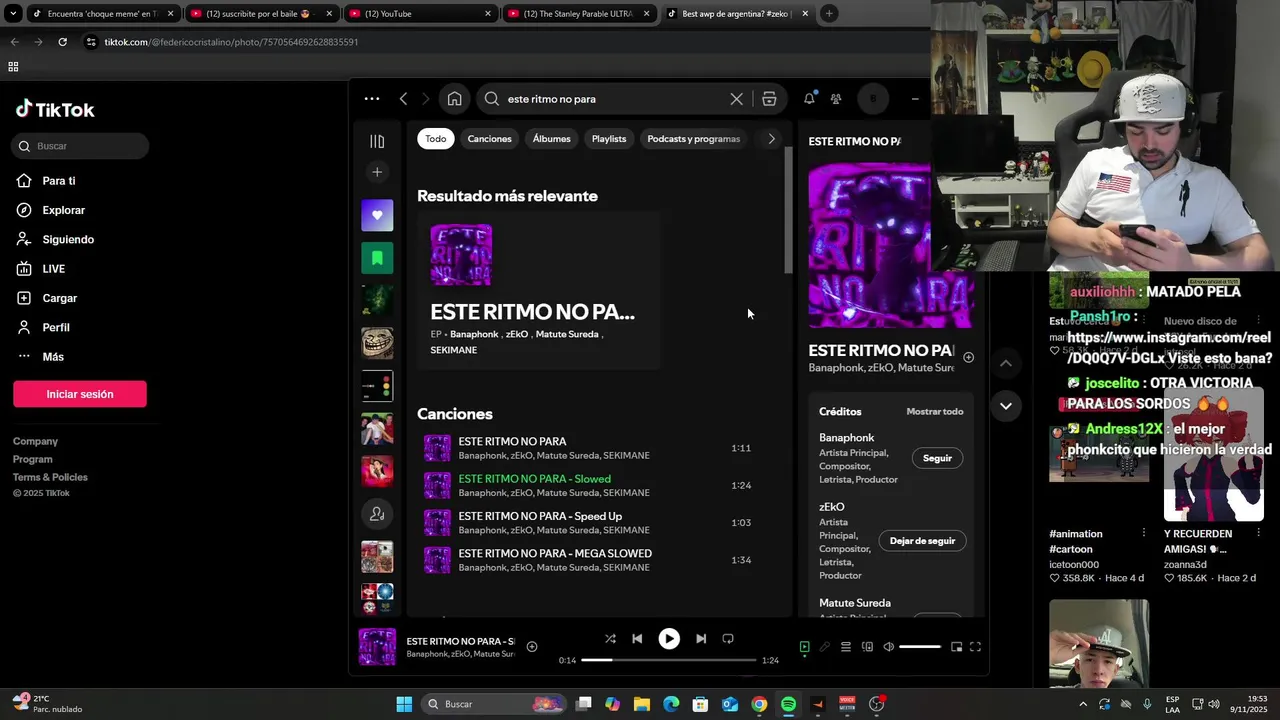1280x720 pixels.
Task: Go back in Spotify navigation
Action: click(403, 99)
